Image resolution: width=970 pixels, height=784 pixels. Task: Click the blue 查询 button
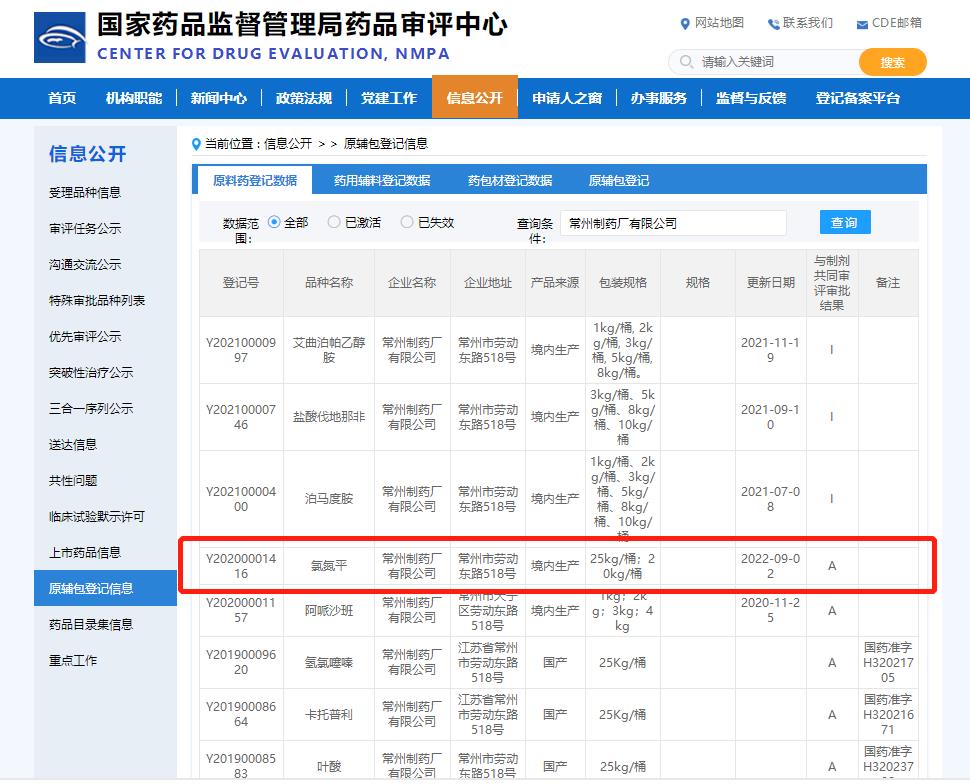click(845, 222)
